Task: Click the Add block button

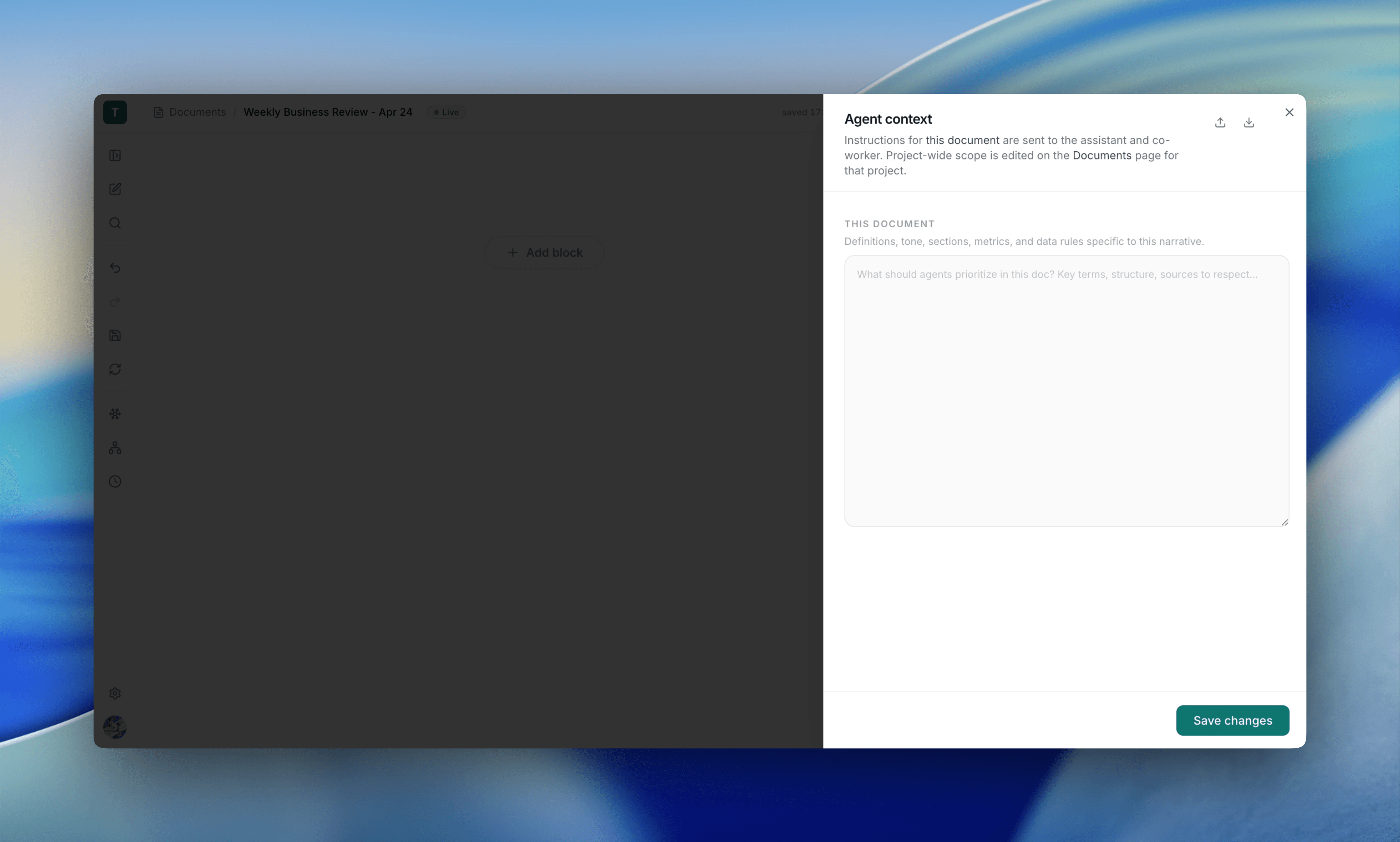Action: [x=545, y=253]
